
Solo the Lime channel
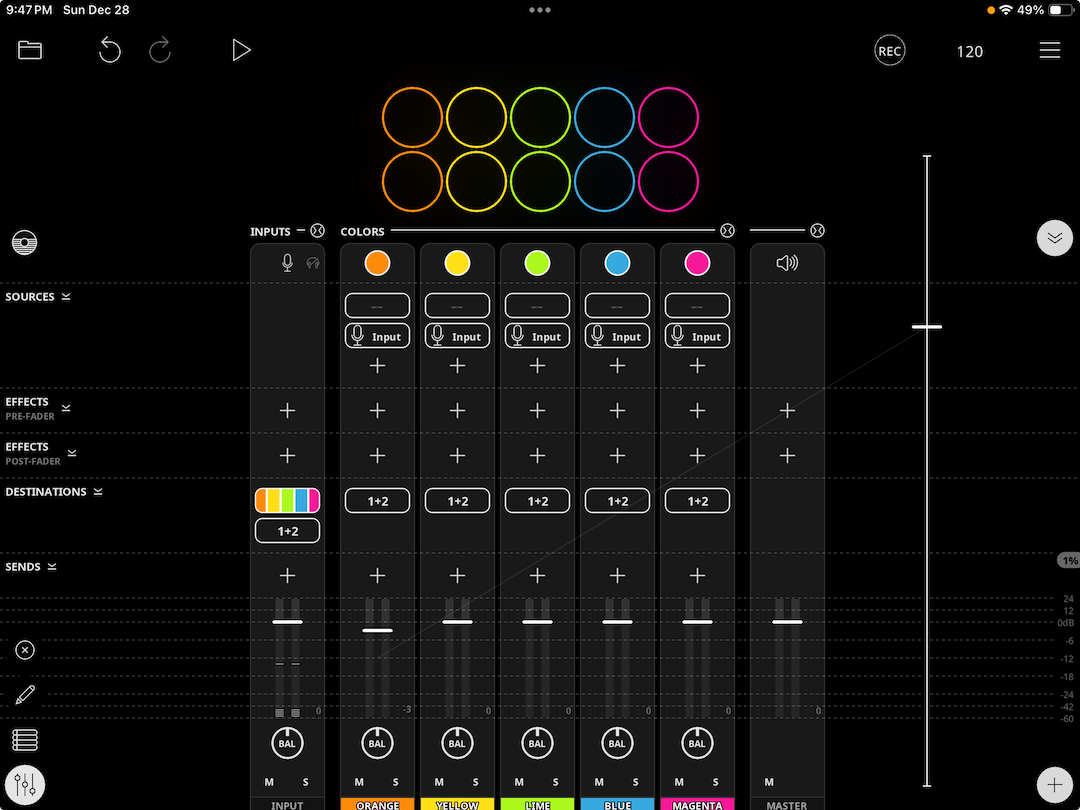pos(555,782)
